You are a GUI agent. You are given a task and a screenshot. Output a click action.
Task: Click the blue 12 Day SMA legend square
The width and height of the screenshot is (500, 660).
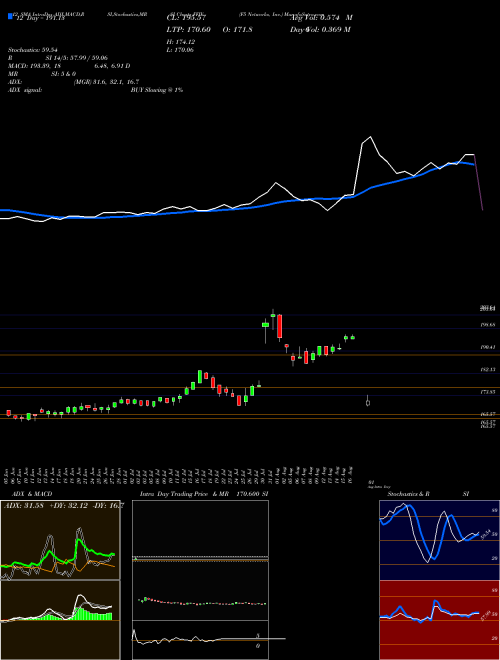(10, 17)
